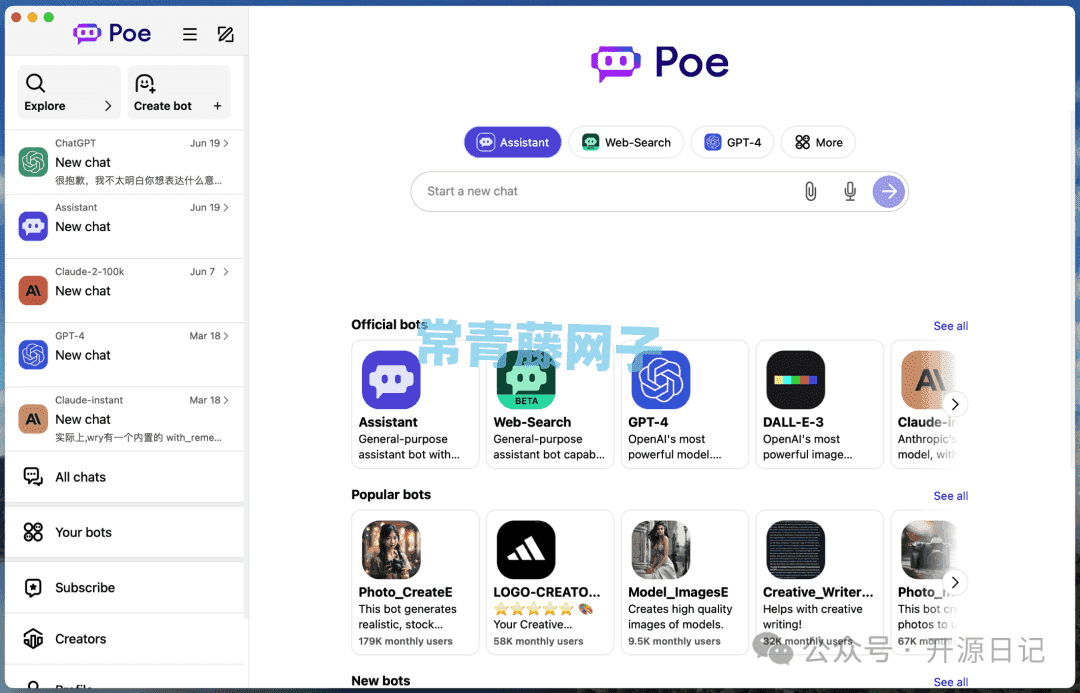The width and height of the screenshot is (1080, 693).
Task: Click the plus sign on the Create bot card
Action: (x=218, y=106)
